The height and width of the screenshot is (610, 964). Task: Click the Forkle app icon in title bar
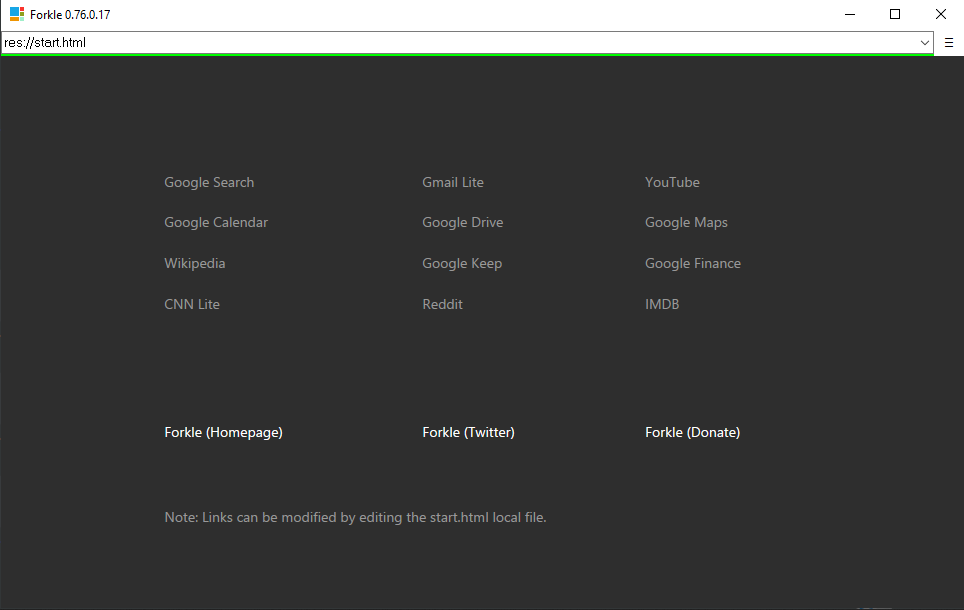point(17,14)
